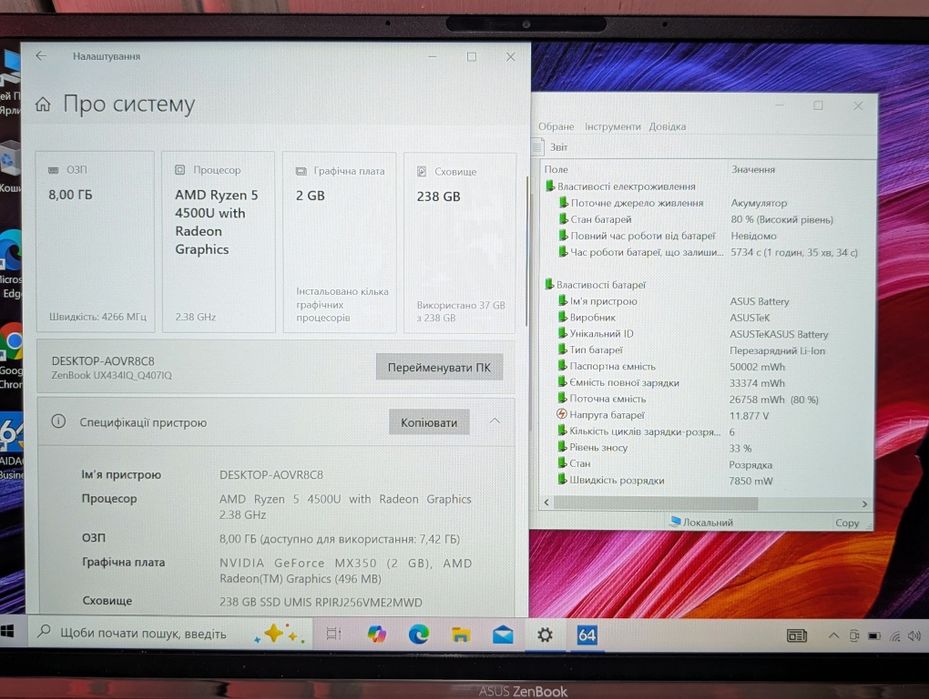This screenshot has height=699, width=929.
Task: Click the Перейменувати ПК button
Action: (x=439, y=367)
